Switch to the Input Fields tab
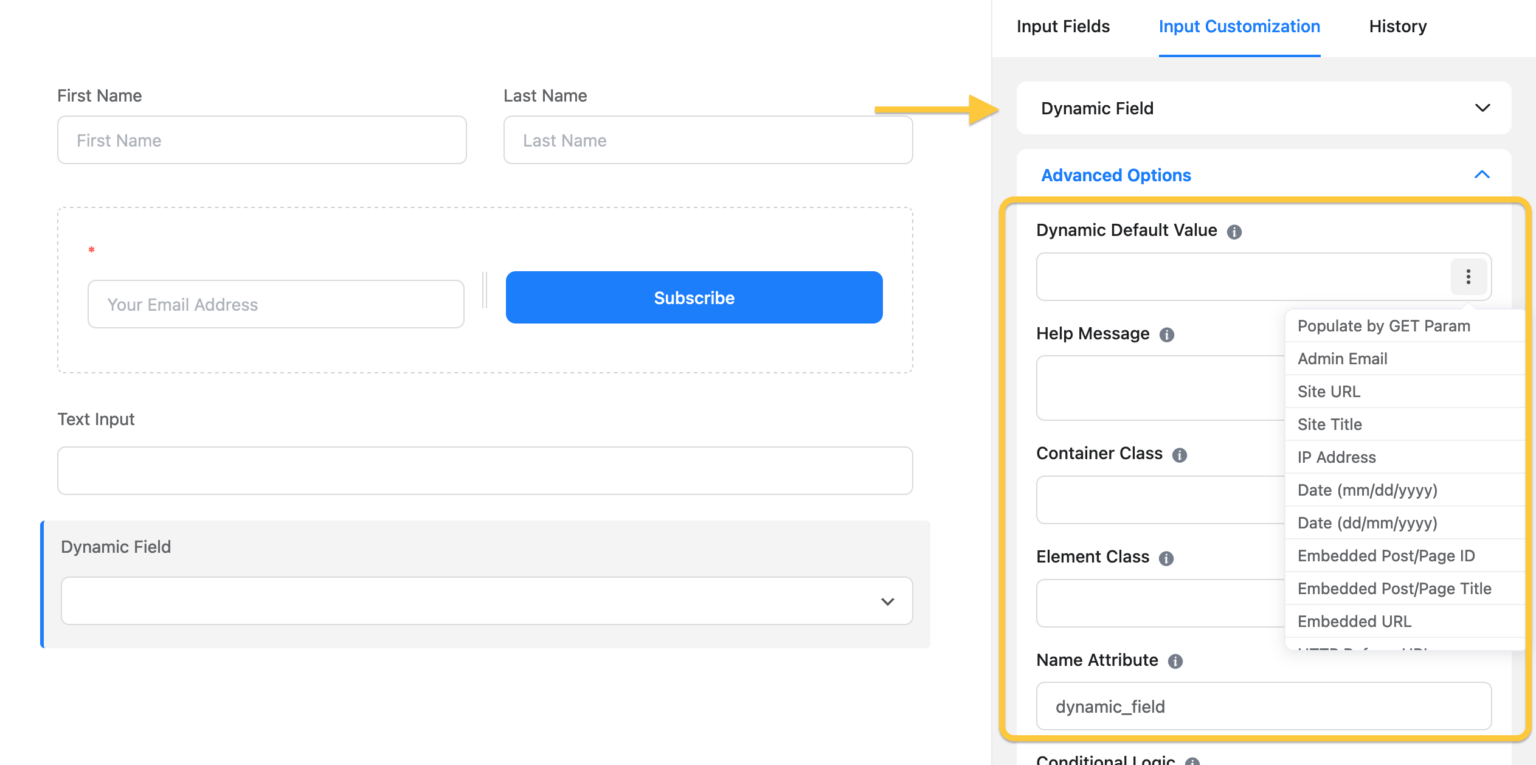The image size is (1536, 765). (x=1062, y=26)
